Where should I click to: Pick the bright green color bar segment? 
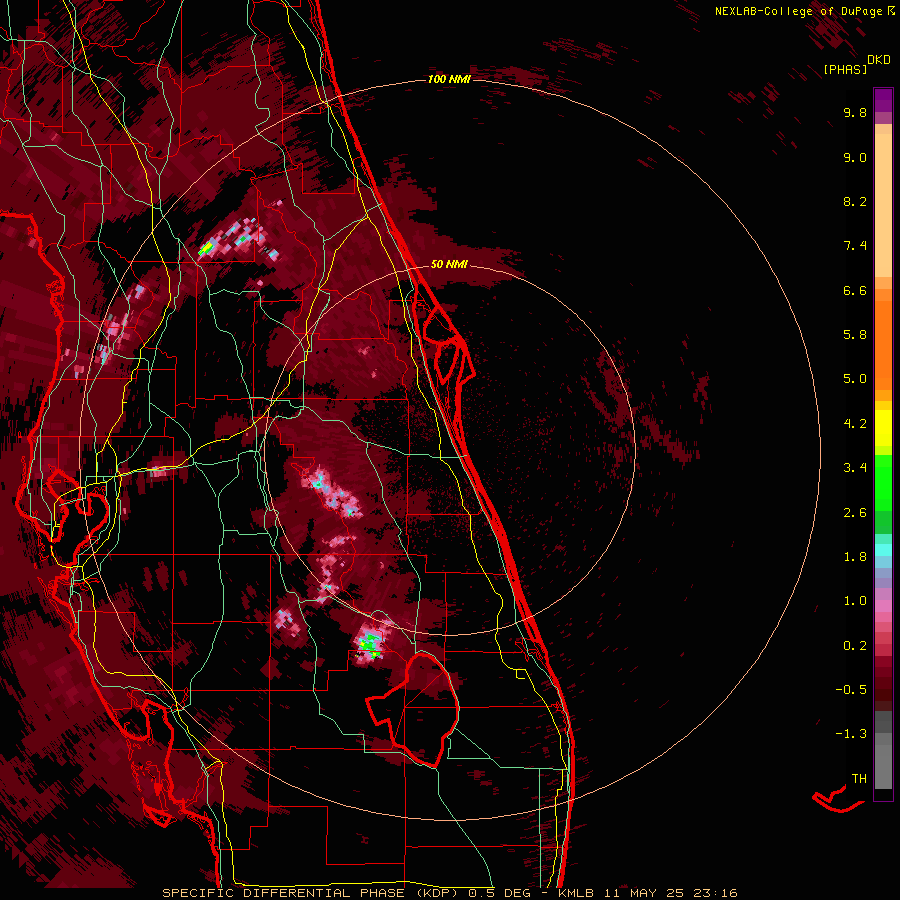(883, 483)
